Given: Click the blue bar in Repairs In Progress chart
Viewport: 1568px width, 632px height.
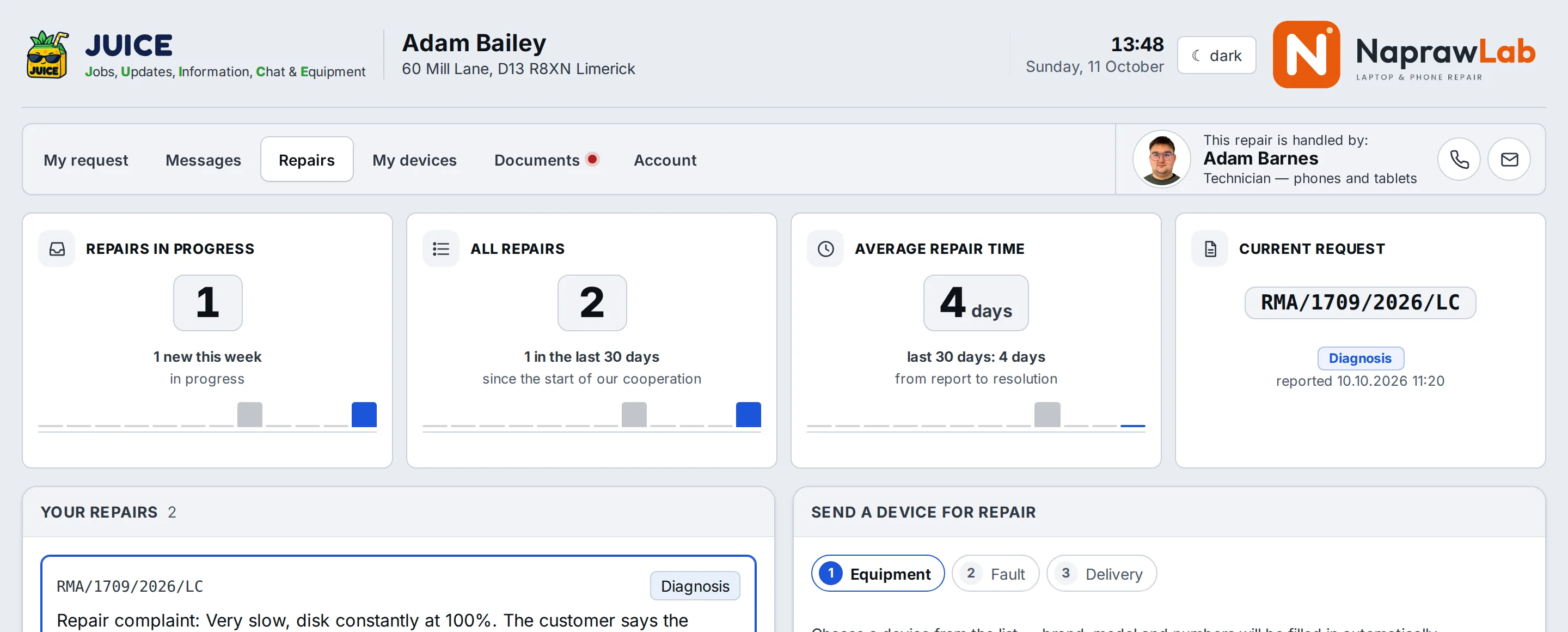Looking at the screenshot, I should pyautogui.click(x=364, y=415).
